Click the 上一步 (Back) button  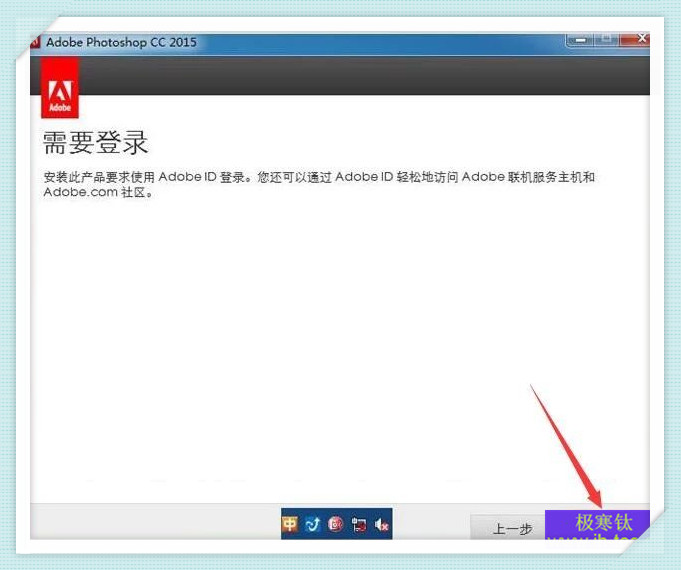(x=508, y=527)
